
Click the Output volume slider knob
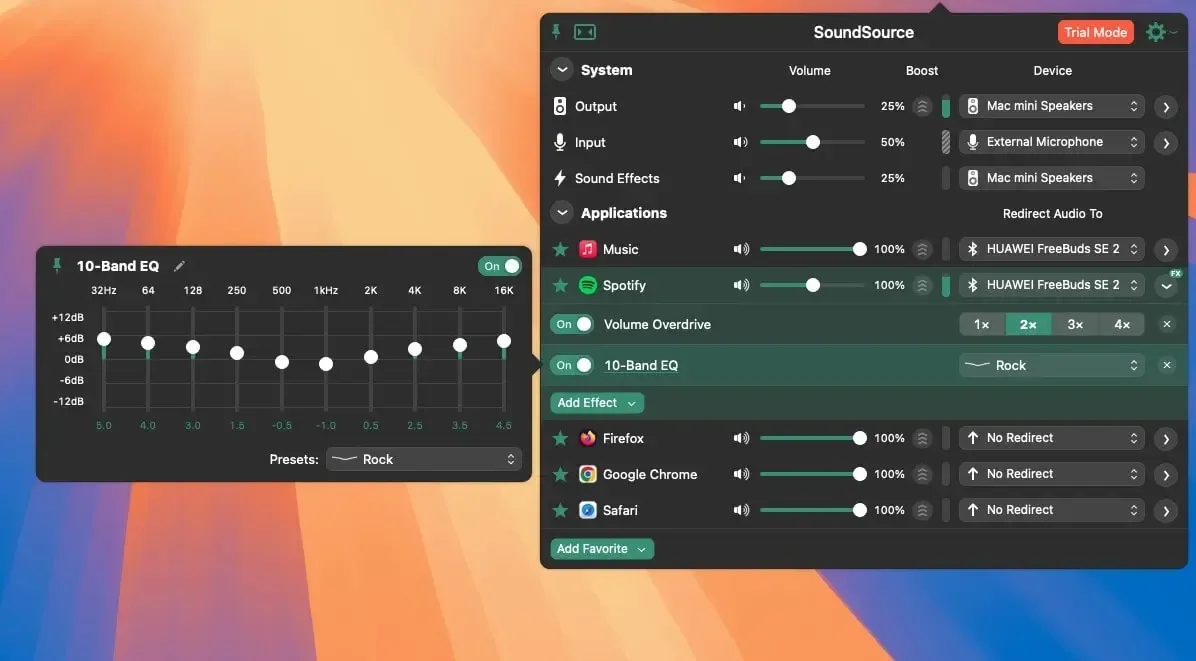(789, 106)
